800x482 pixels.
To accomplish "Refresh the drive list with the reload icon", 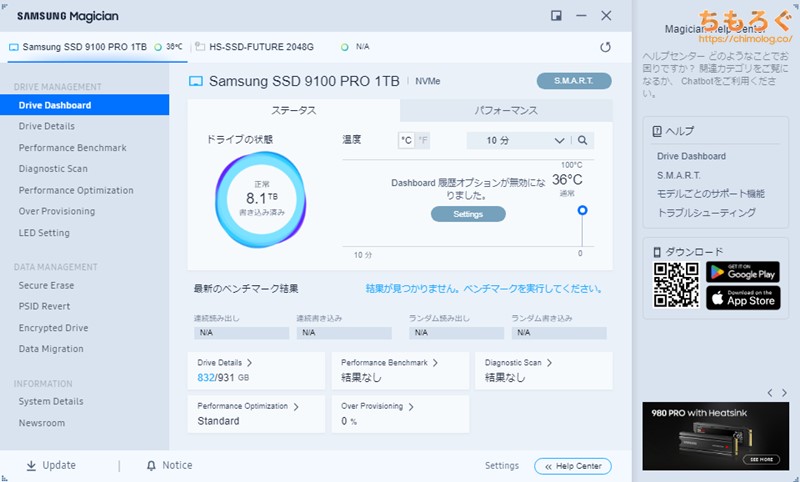I will coord(605,47).
